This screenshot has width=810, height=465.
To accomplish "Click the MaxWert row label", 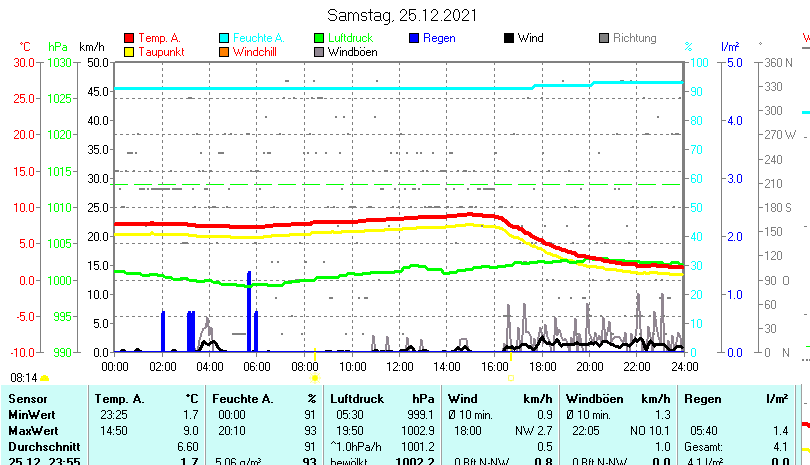I will tap(33, 429).
